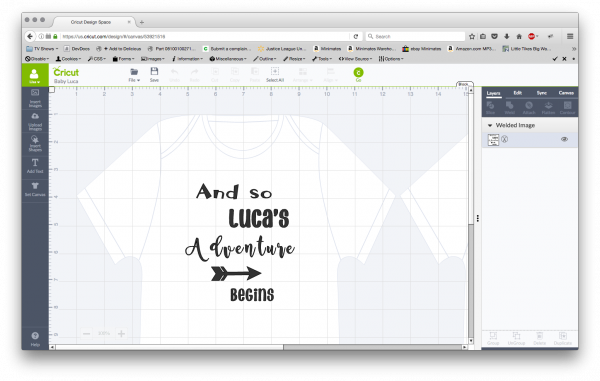Click the zoom in plus button
Screen dimensions: 600x381
(x=121, y=334)
